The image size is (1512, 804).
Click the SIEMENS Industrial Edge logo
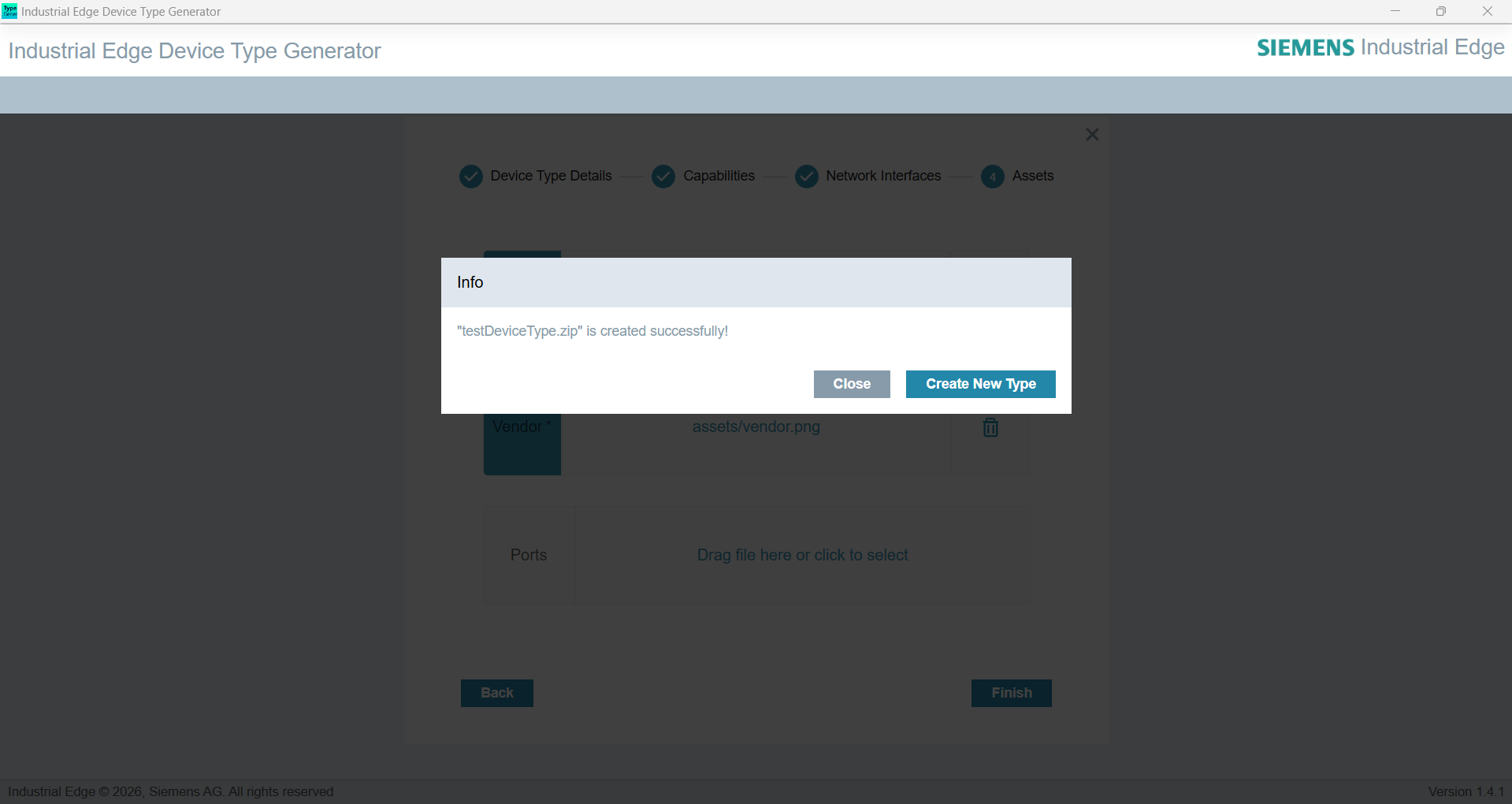pyautogui.click(x=1380, y=47)
